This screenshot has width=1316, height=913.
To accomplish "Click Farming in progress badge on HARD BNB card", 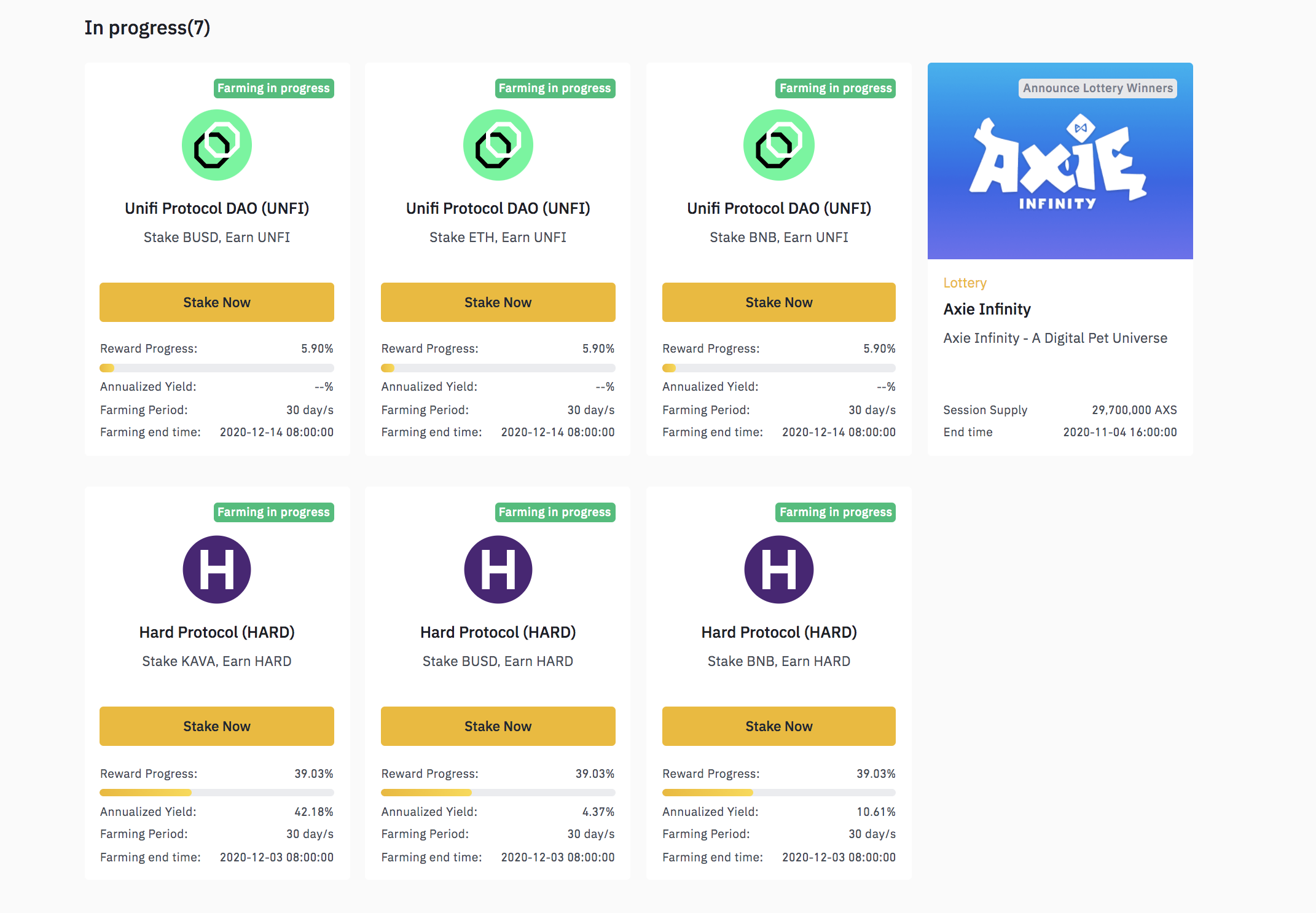I will (836, 512).
